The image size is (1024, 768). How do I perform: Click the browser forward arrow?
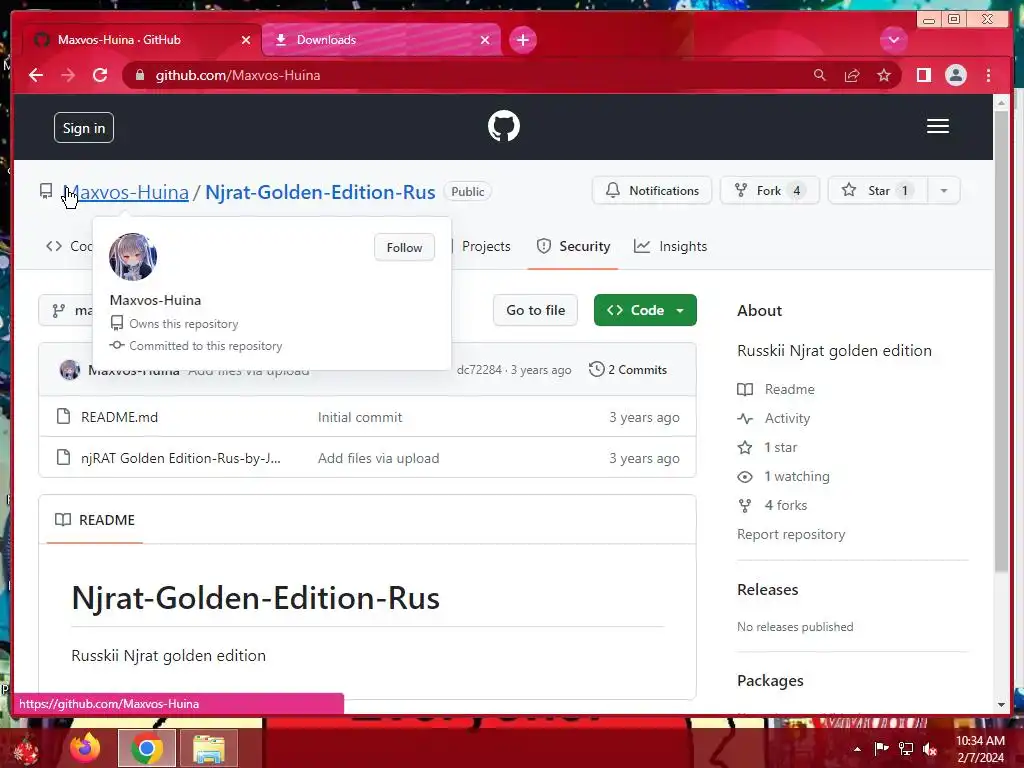click(68, 75)
